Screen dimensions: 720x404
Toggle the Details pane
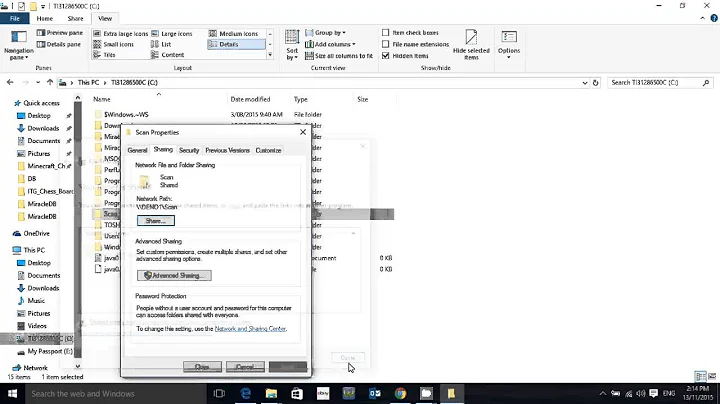[59, 44]
